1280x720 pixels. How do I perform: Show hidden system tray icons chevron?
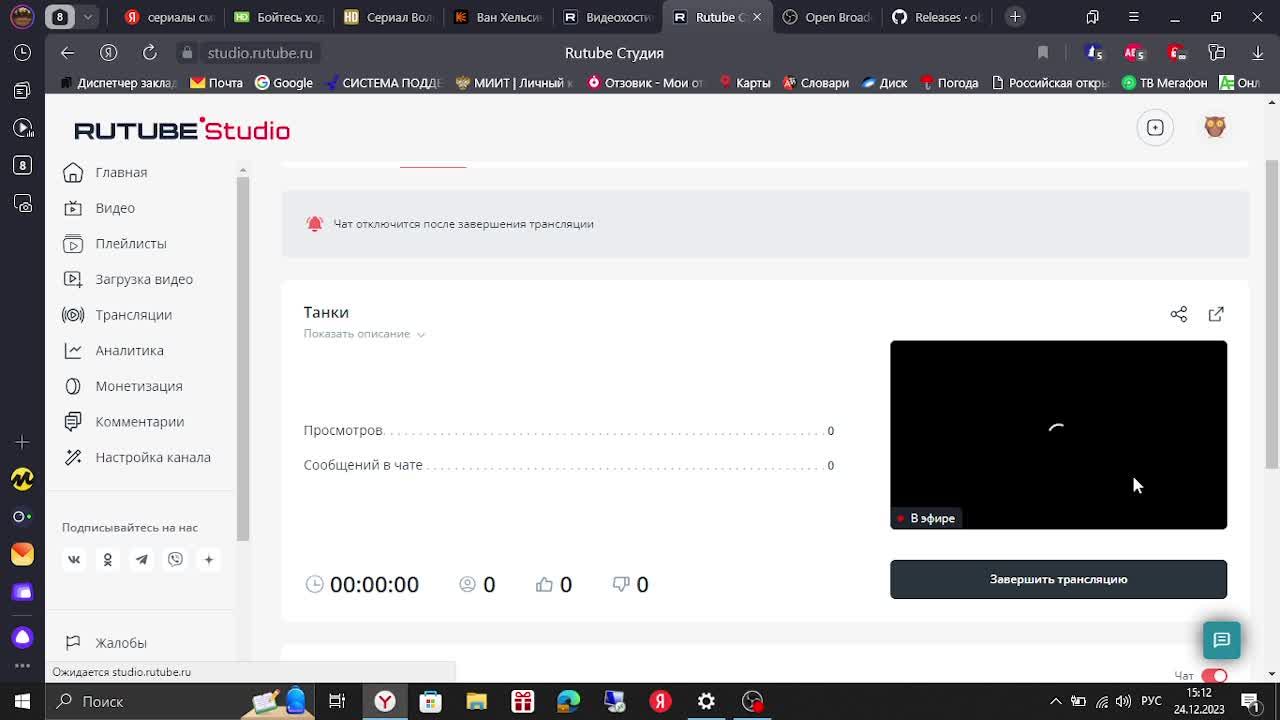coord(1055,701)
